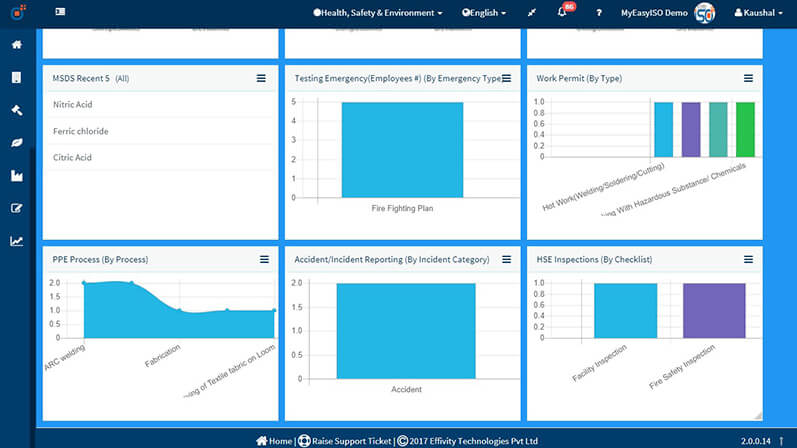Open the factory icon in the sidebar

click(x=16, y=176)
